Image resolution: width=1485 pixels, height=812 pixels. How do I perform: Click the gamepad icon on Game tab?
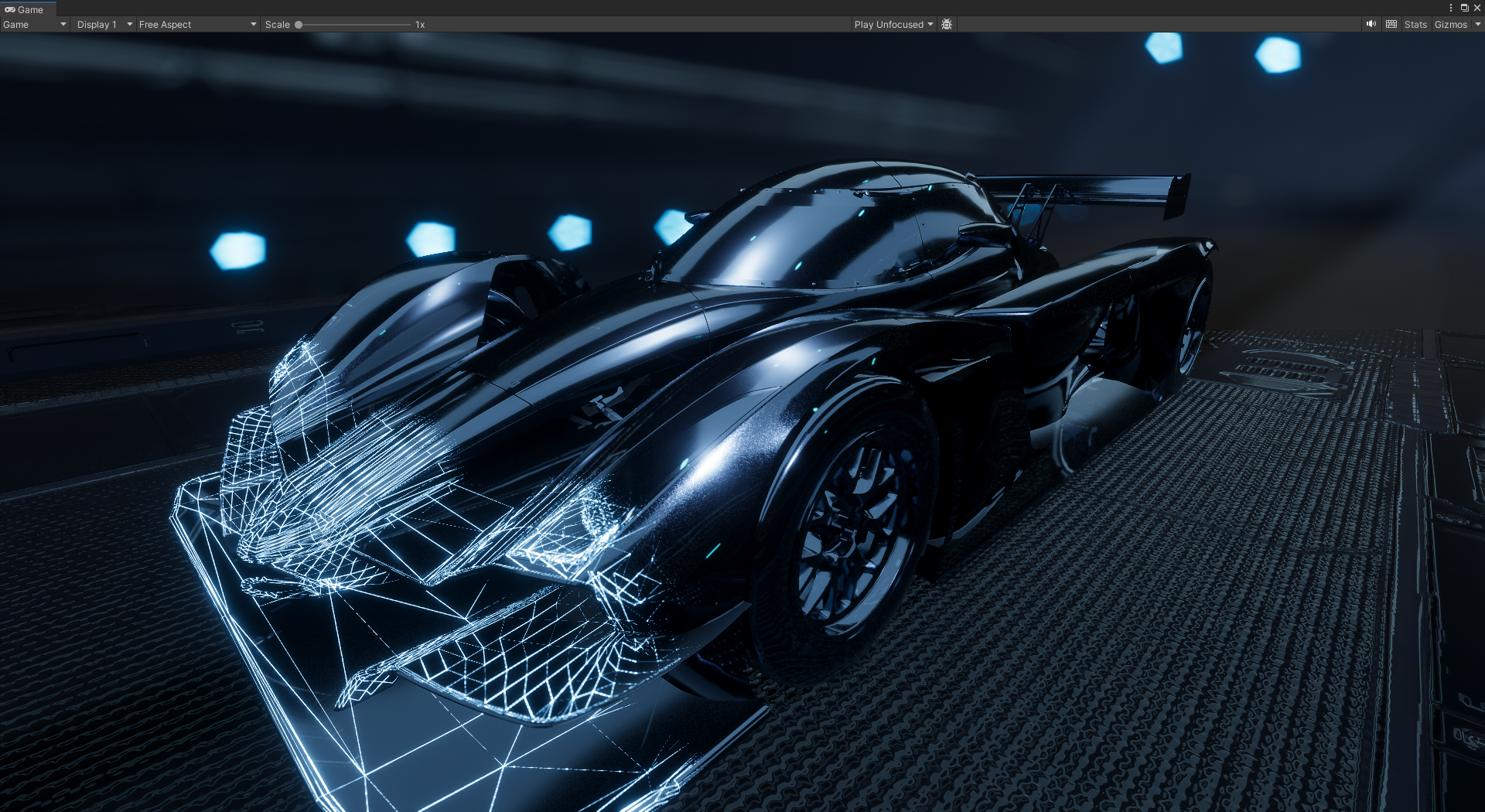click(x=10, y=10)
